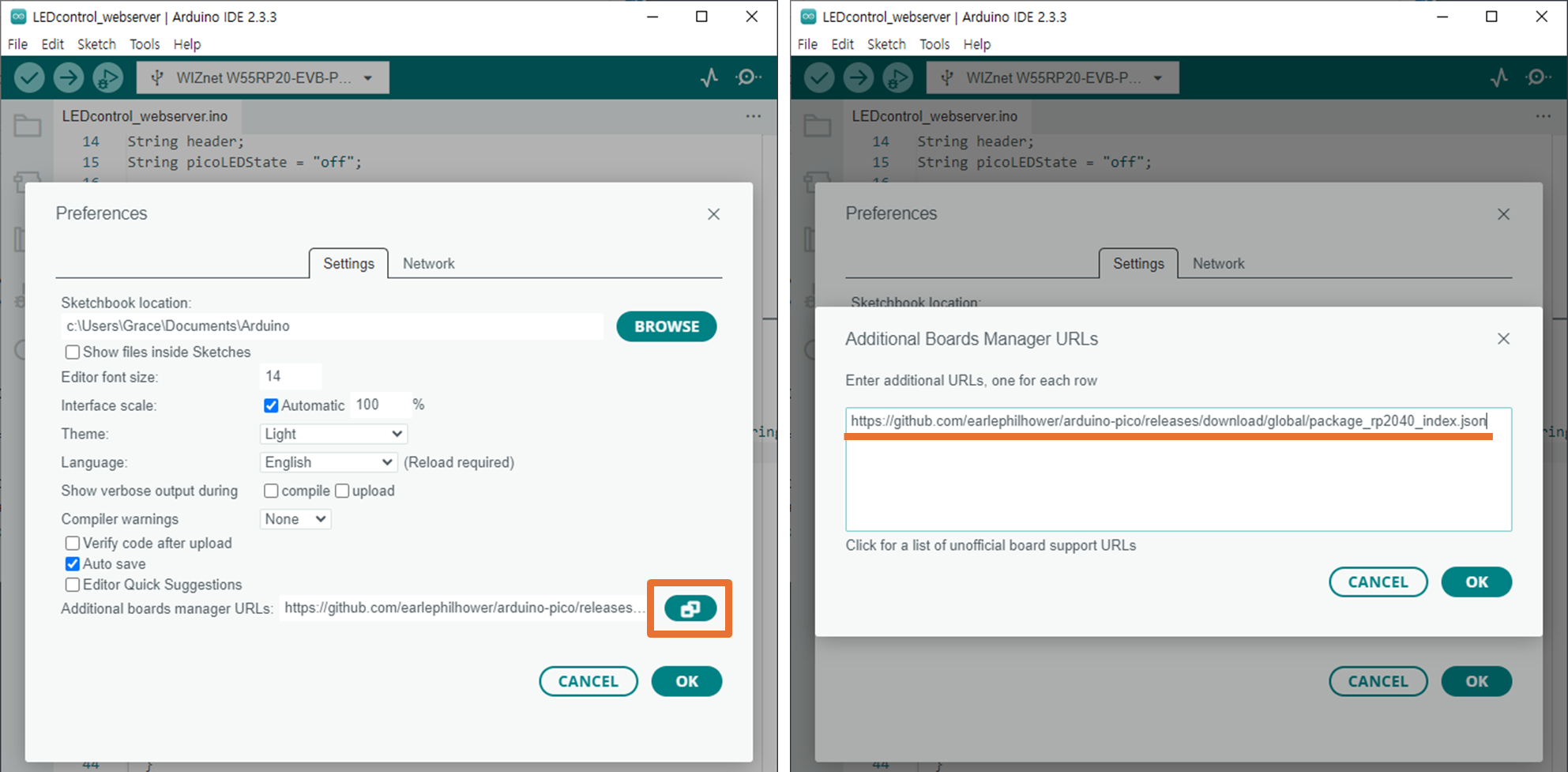The image size is (1568, 772).
Task: Click BROWSE for sketchbook location
Action: 667,326
